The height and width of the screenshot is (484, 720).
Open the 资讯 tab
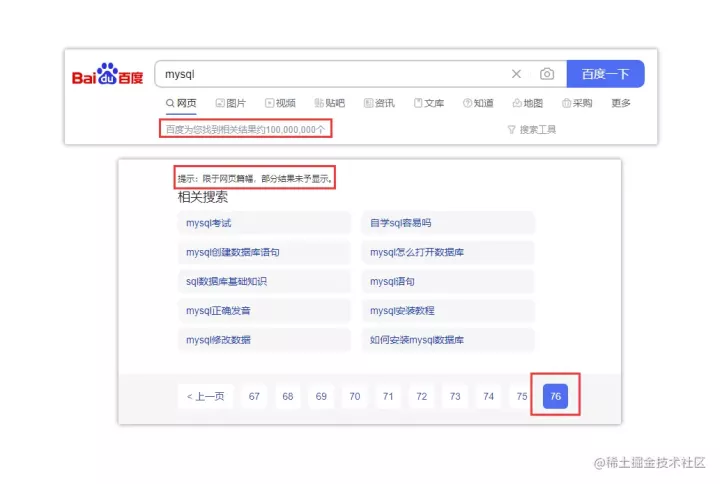tap(379, 103)
